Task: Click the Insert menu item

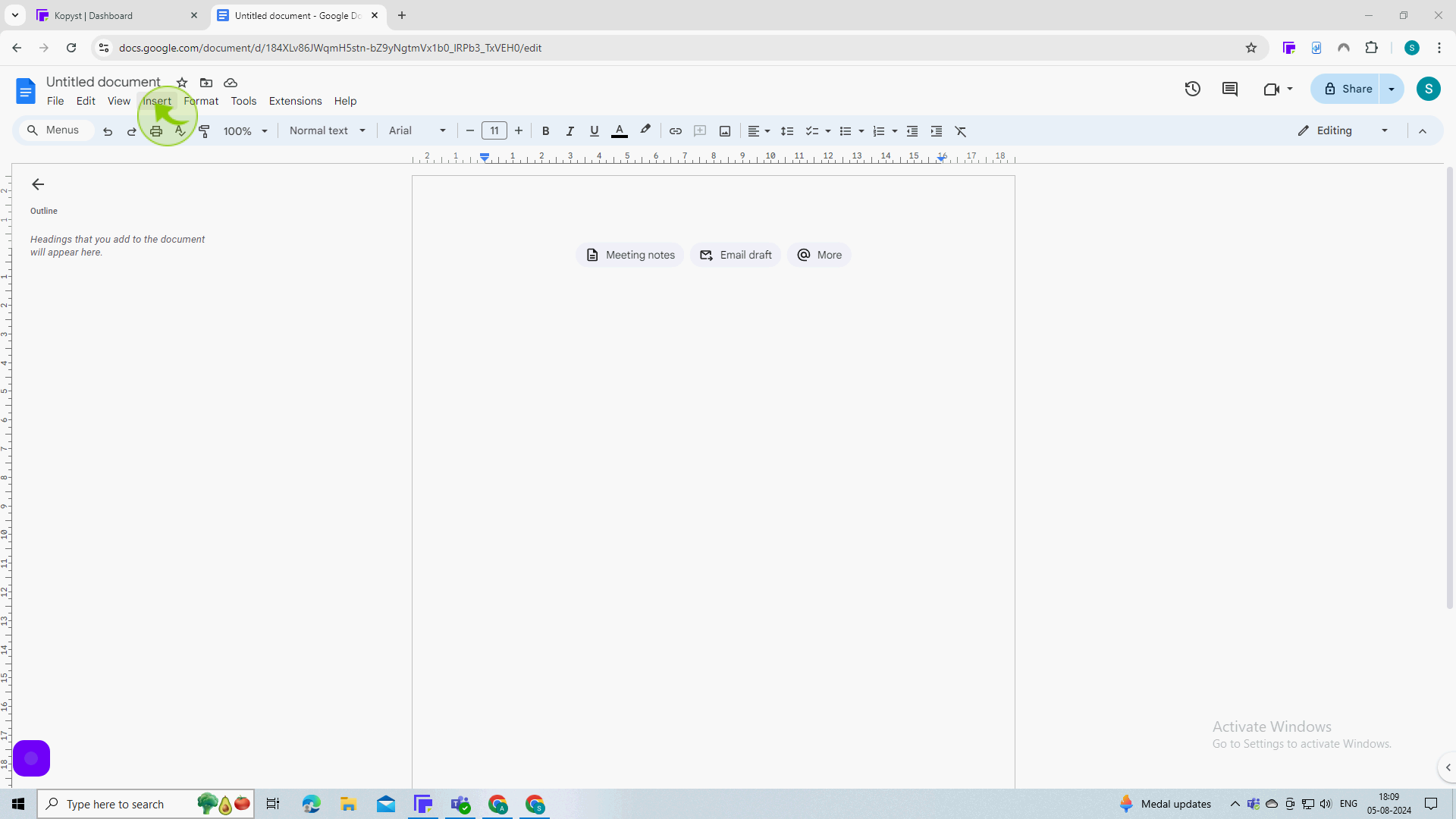Action: pyautogui.click(x=157, y=101)
